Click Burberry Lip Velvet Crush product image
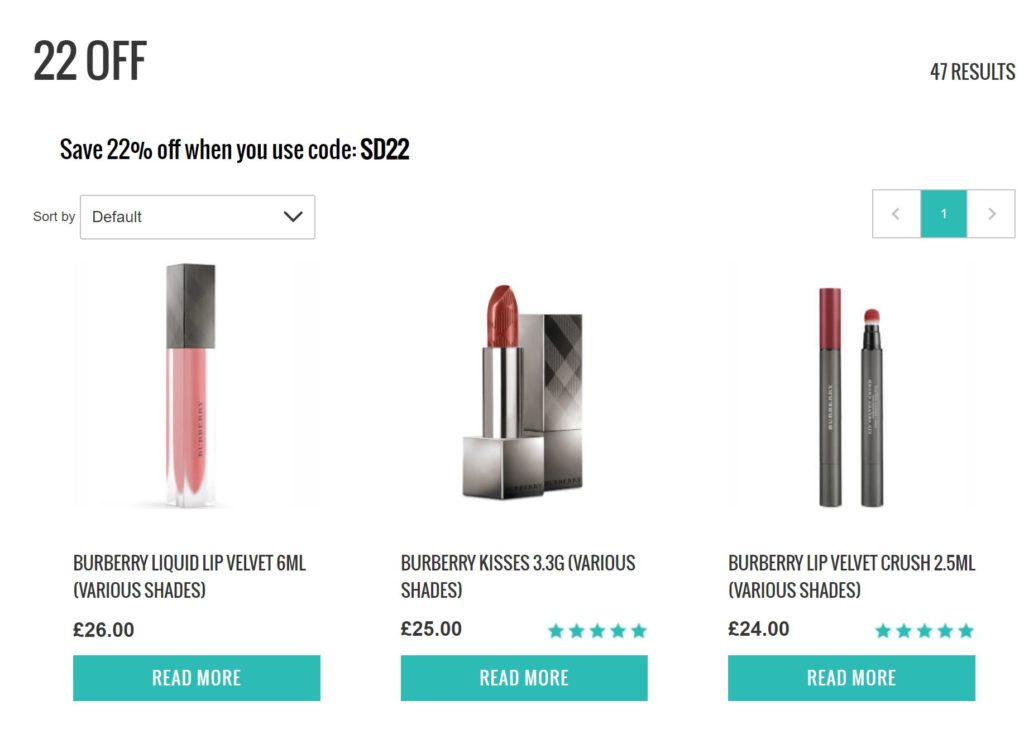This screenshot has width=1024, height=734. point(851,395)
